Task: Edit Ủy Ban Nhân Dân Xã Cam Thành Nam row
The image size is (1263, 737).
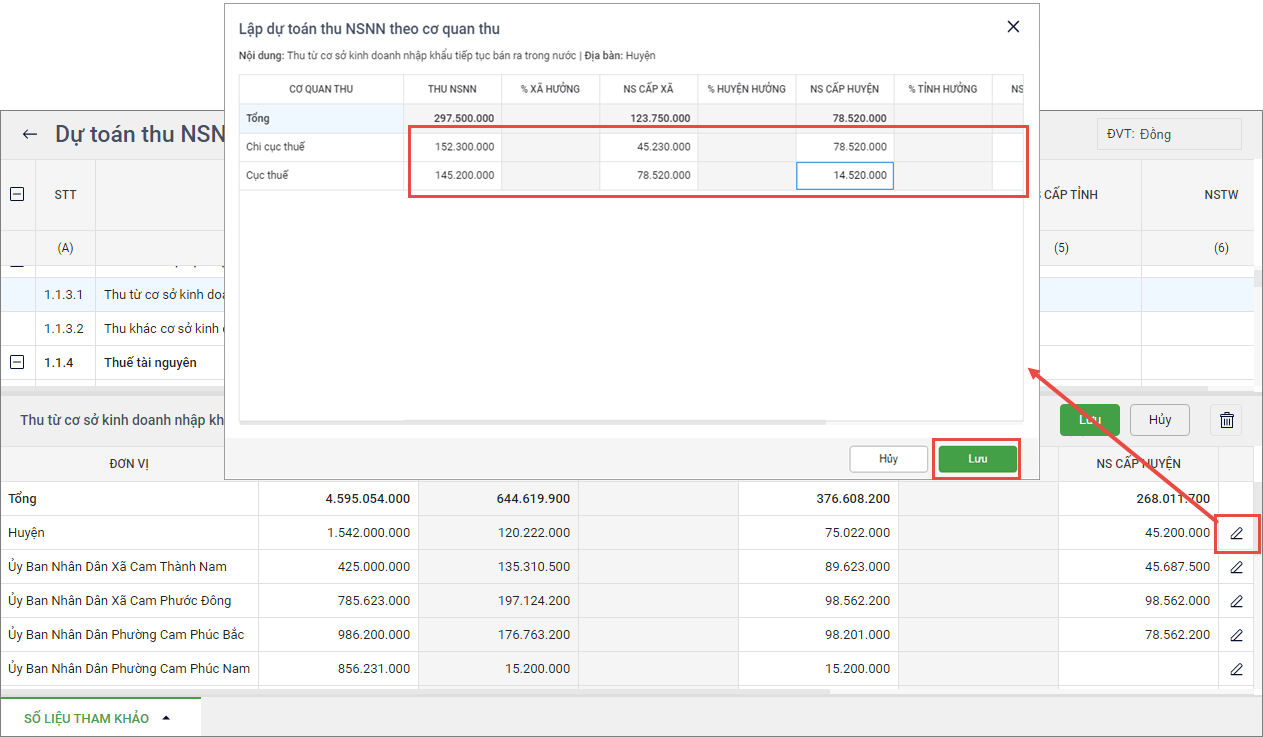Action: [x=1236, y=567]
